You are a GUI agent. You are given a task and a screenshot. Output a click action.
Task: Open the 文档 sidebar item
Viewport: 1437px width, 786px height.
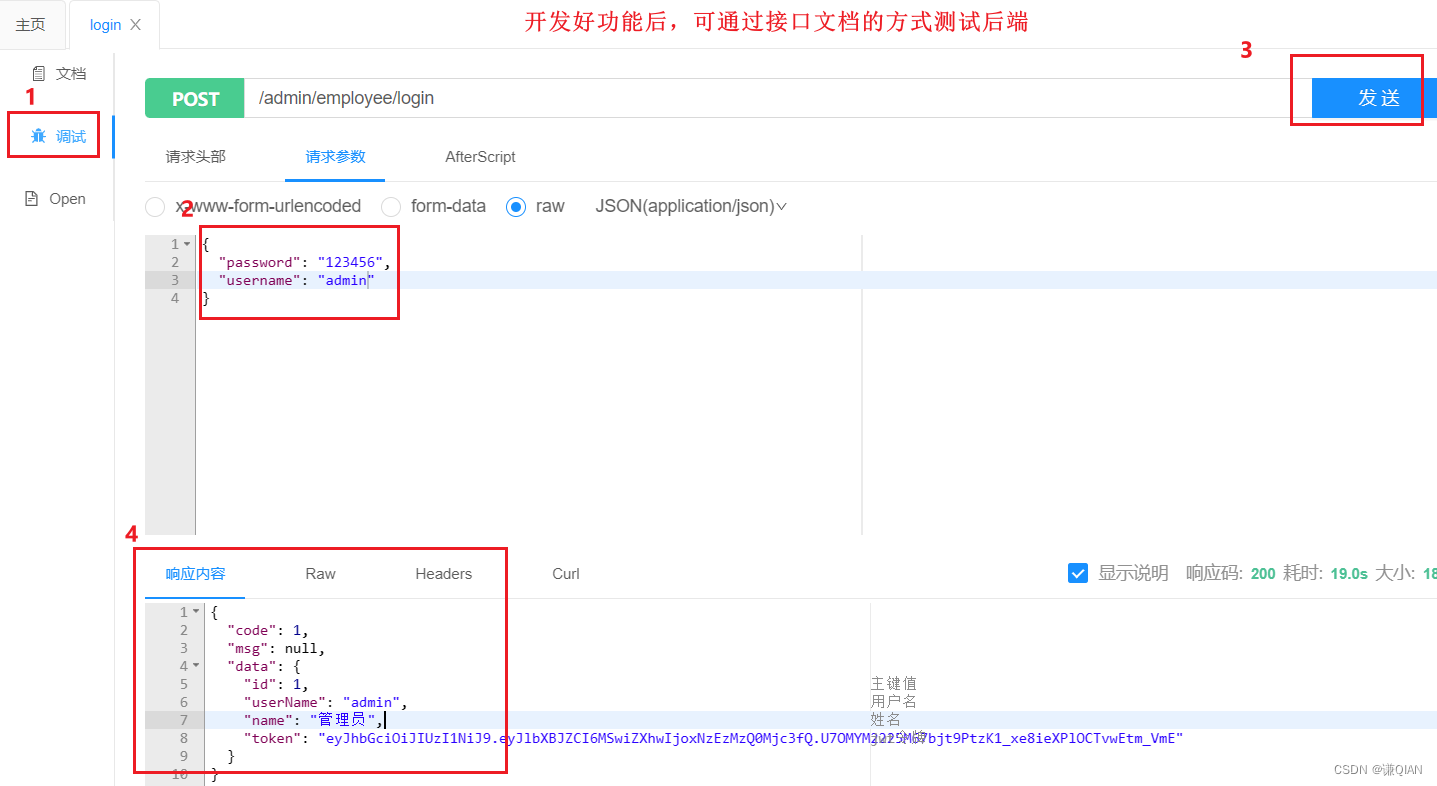click(x=58, y=73)
